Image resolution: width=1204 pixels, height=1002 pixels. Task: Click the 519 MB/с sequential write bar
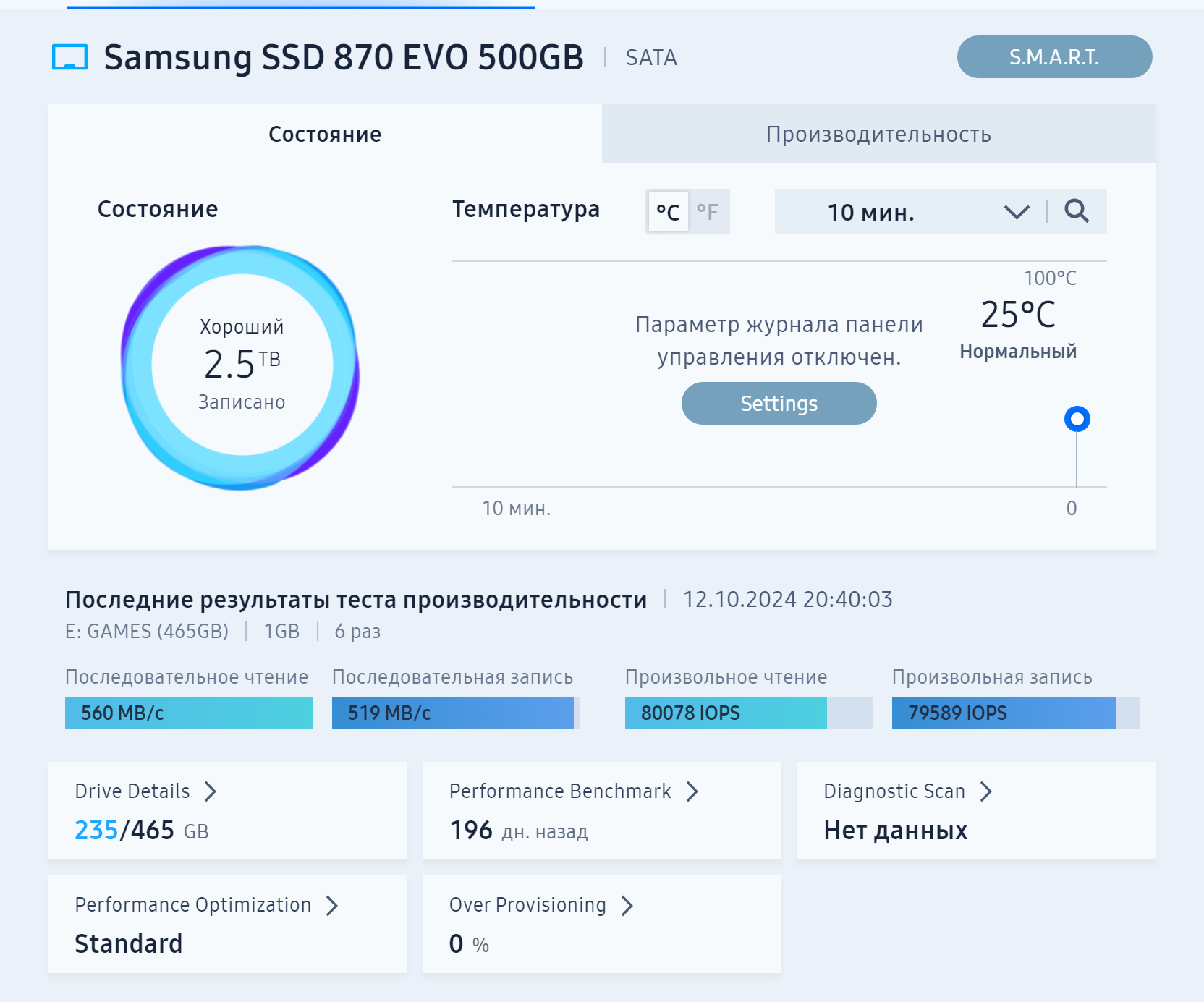[456, 713]
